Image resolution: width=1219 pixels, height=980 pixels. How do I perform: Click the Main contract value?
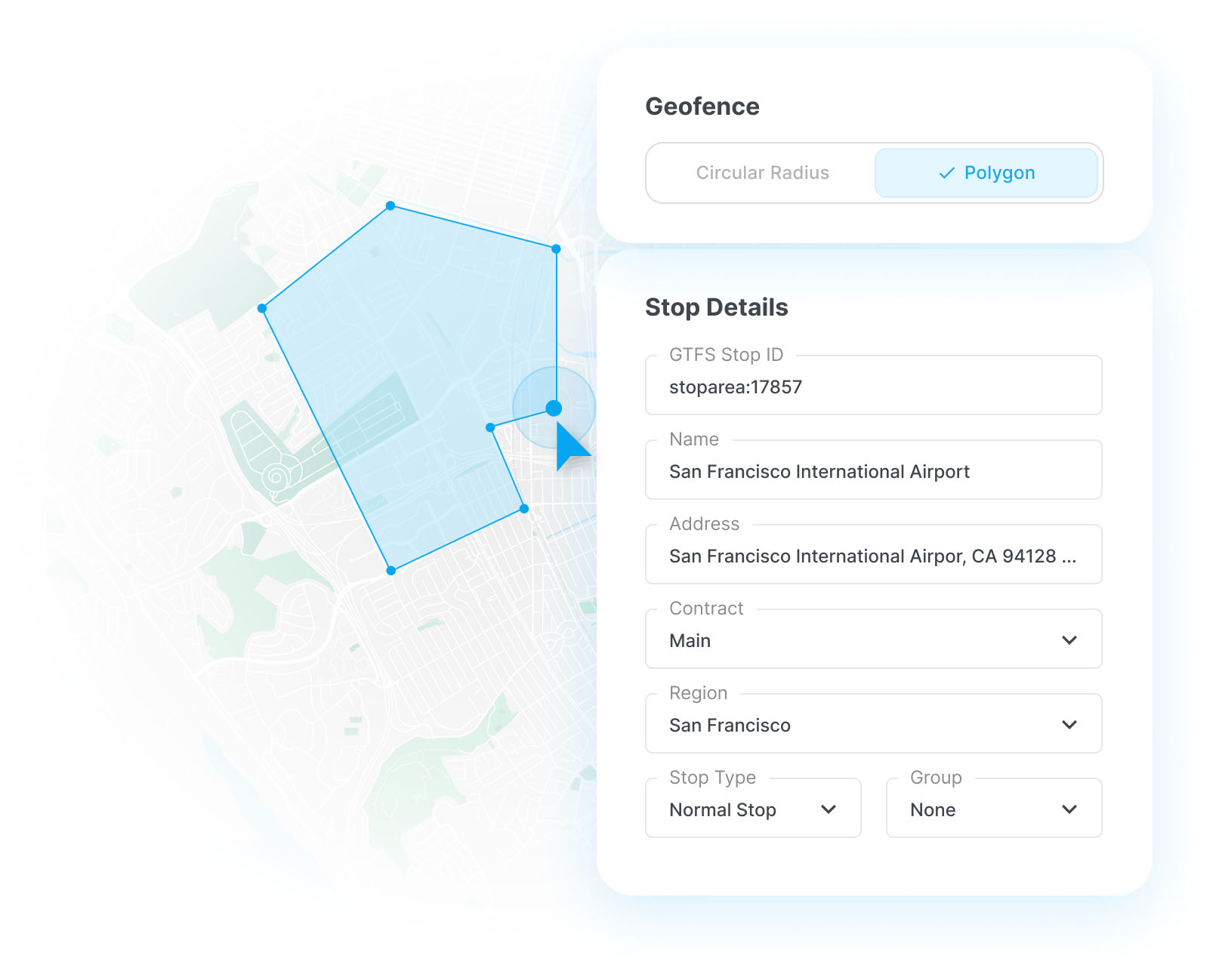pyautogui.click(x=690, y=641)
